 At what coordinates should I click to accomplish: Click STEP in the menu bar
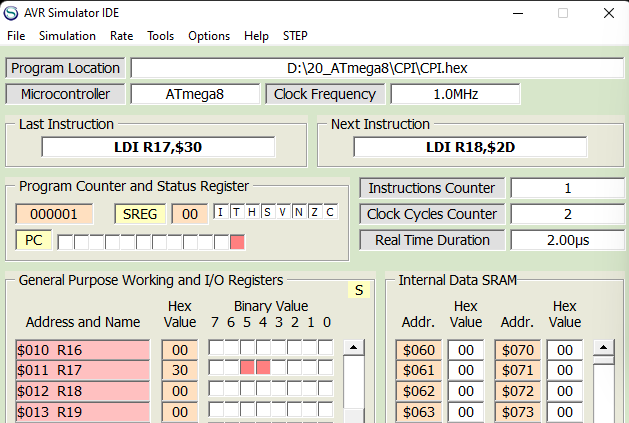[295, 36]
